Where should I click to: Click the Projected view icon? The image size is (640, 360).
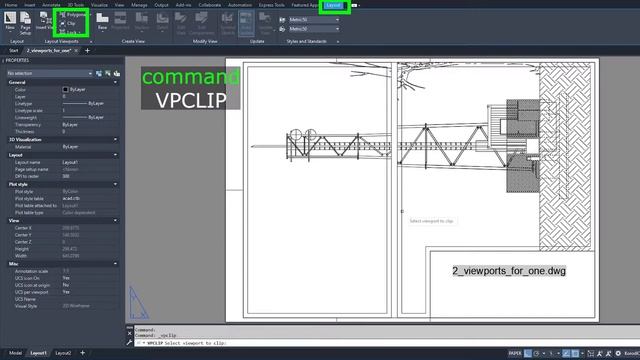click(120, 19)
